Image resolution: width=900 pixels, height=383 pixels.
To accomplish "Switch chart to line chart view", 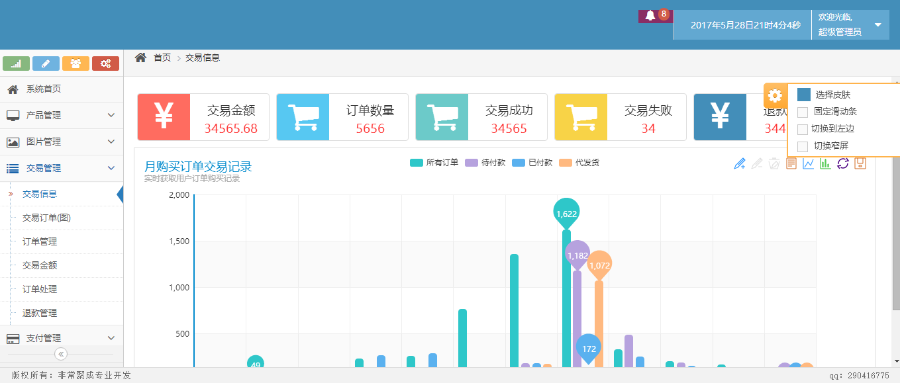I will (808, 164).
